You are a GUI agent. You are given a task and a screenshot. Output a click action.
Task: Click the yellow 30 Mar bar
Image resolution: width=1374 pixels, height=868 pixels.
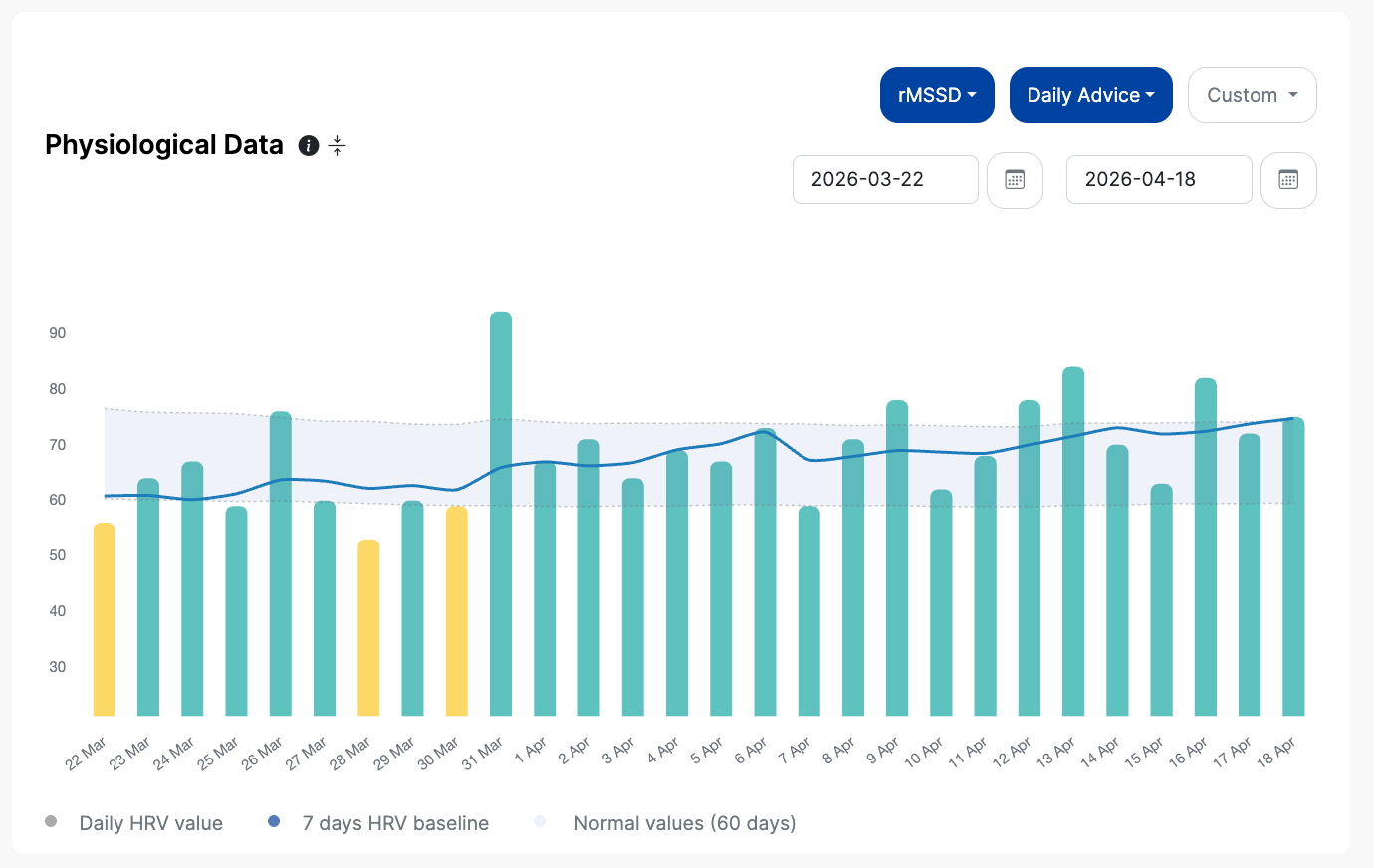457,611
